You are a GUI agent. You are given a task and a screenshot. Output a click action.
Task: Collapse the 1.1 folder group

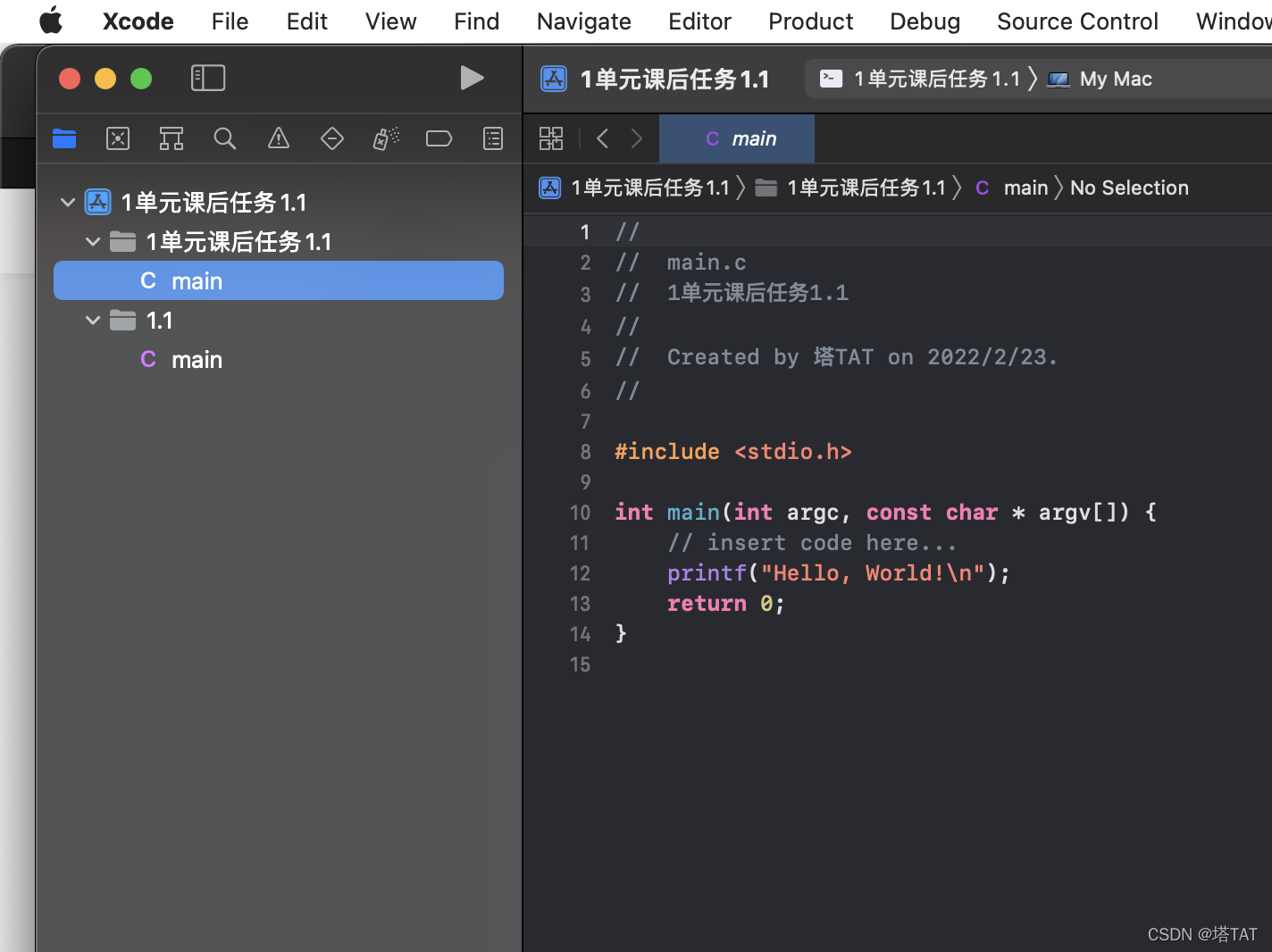92,320
